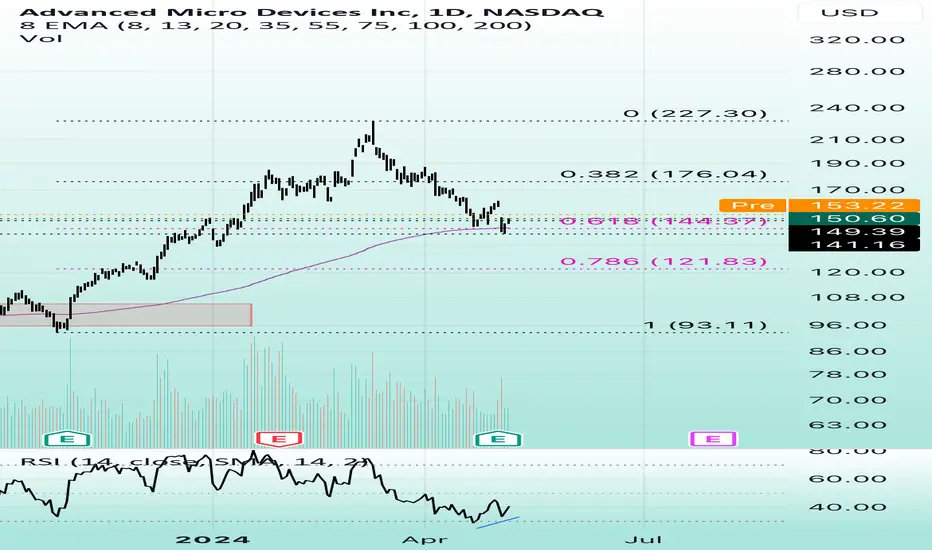Click the Apr time axis label
Screen dimensions: 932x550
click(424, 540)
